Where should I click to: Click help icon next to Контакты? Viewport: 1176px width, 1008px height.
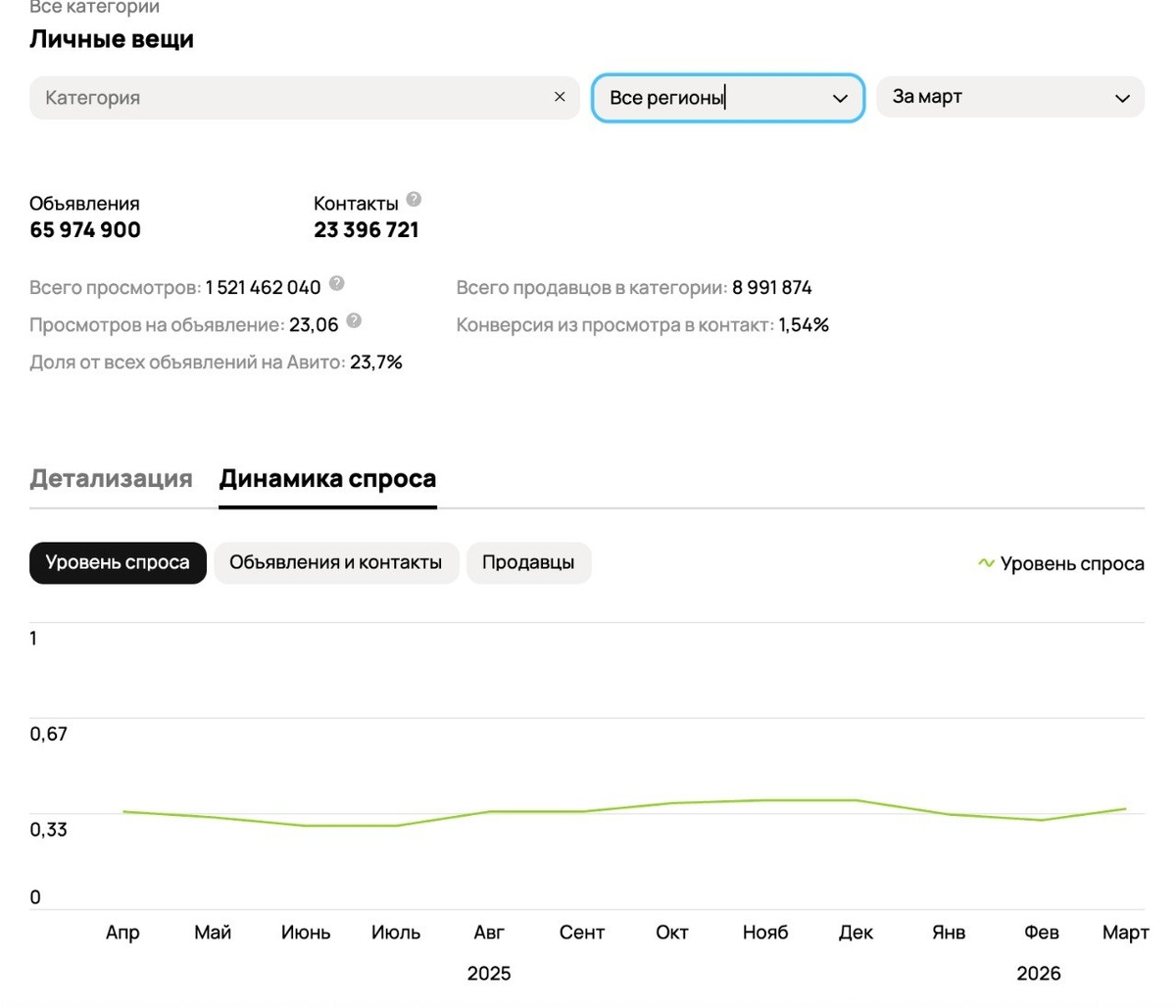point(414,200)
